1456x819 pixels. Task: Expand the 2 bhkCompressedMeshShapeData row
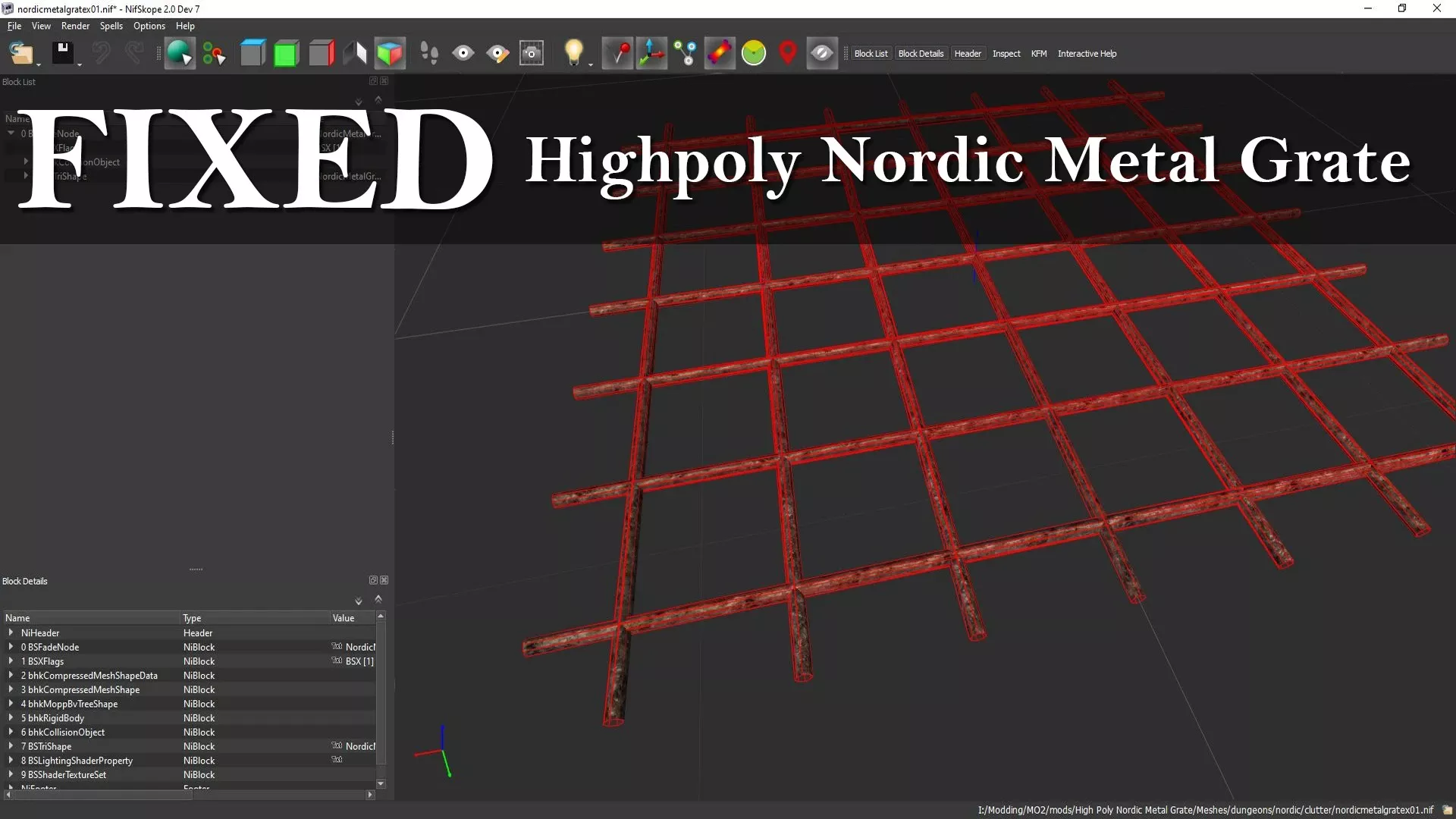point(11,675)
